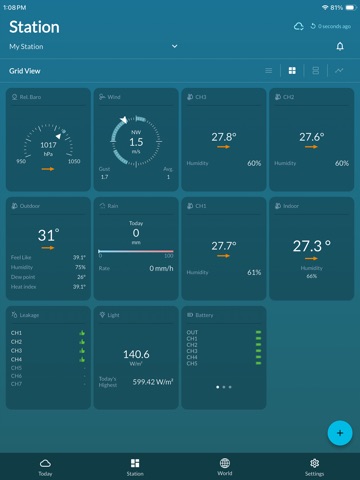Tap the Battery card page dots
This screenshot has height=480, width=360.
pos(224,387)
